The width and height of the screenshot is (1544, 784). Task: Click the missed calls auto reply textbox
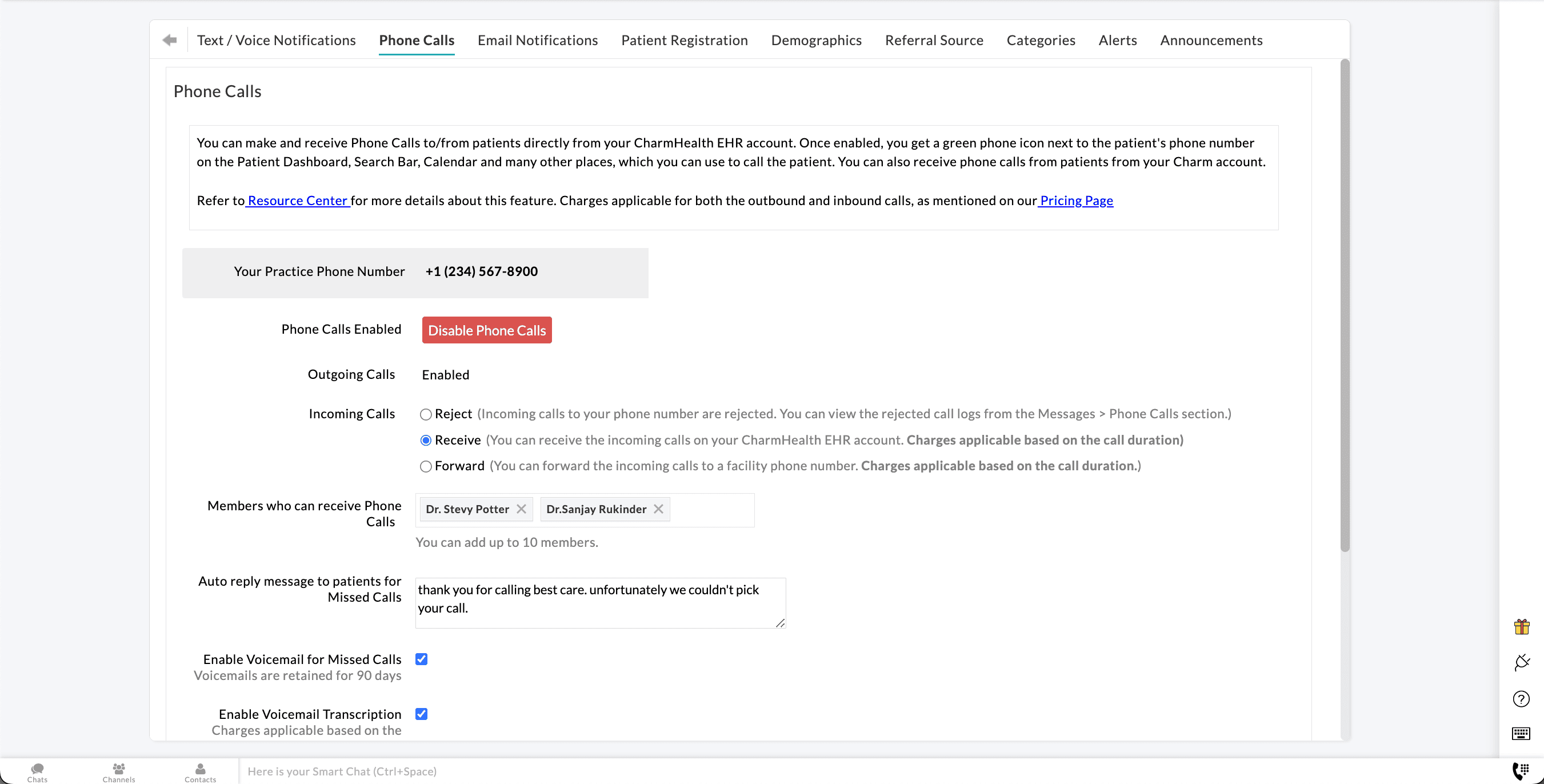click(599, 602)
